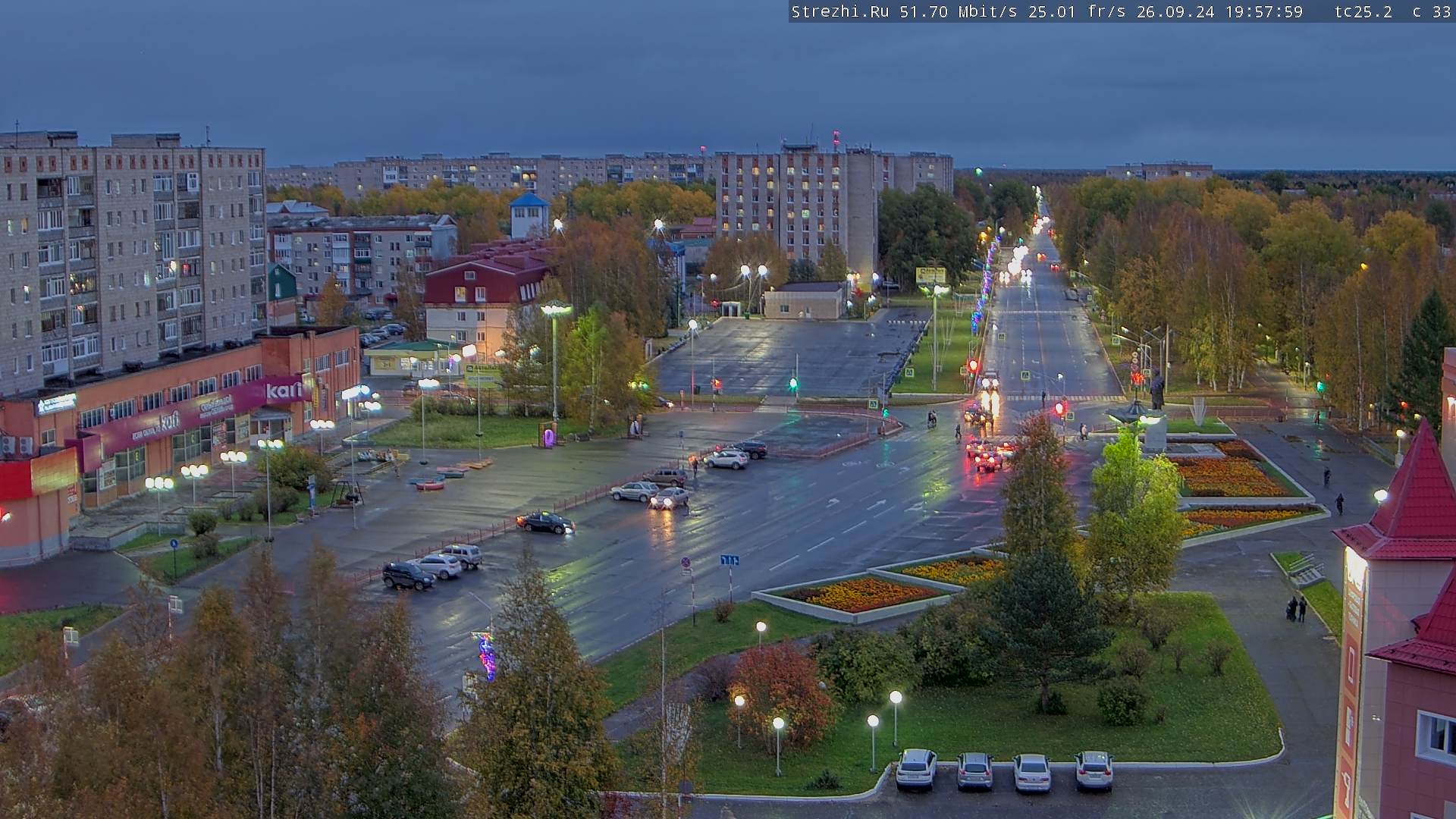Click the kari store sign
1456x819 pixels.
click(x=284, y=391)
